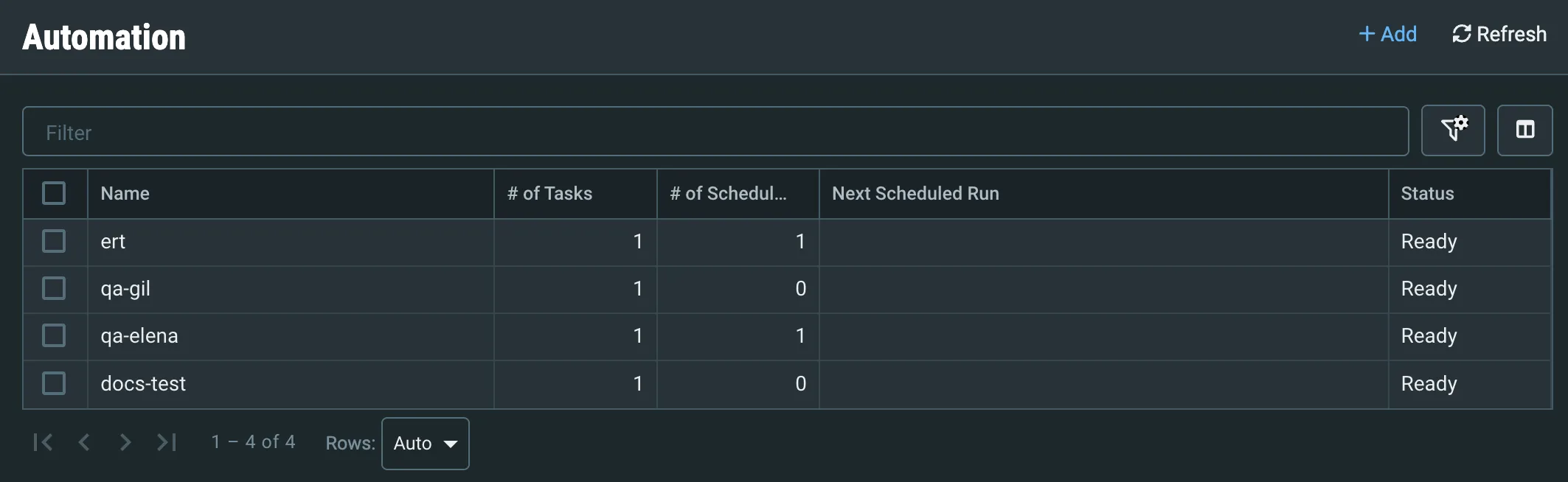The image size is (1568, 482).
Task: Open the advanced filter settings icon
Action: [x=1452, y=130]
